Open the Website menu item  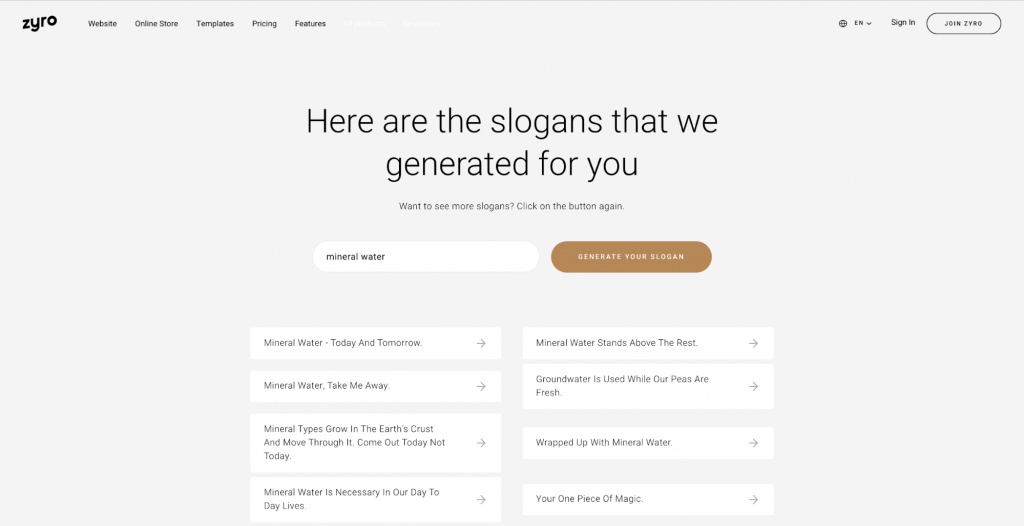103,24
